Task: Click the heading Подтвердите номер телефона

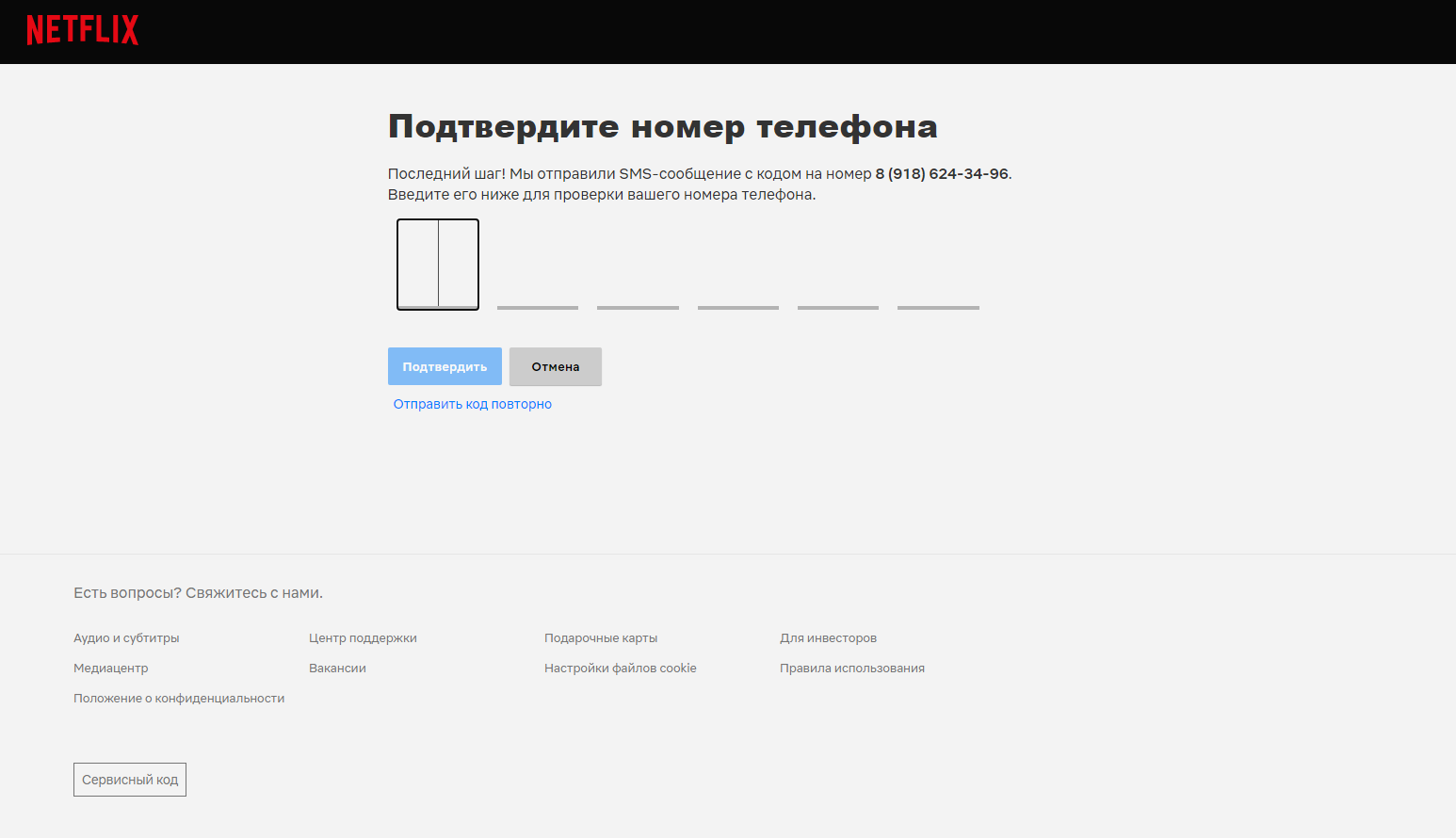Action: point(663,127)
